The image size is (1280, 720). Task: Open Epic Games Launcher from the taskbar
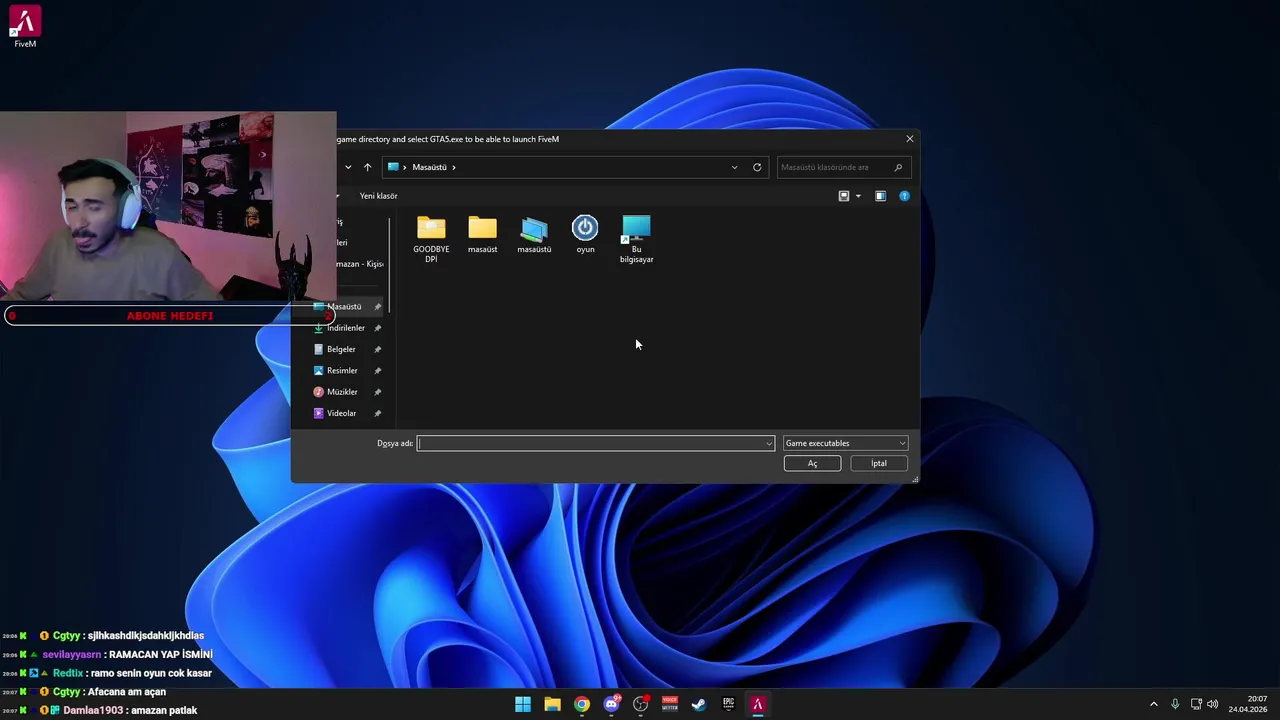728,704
